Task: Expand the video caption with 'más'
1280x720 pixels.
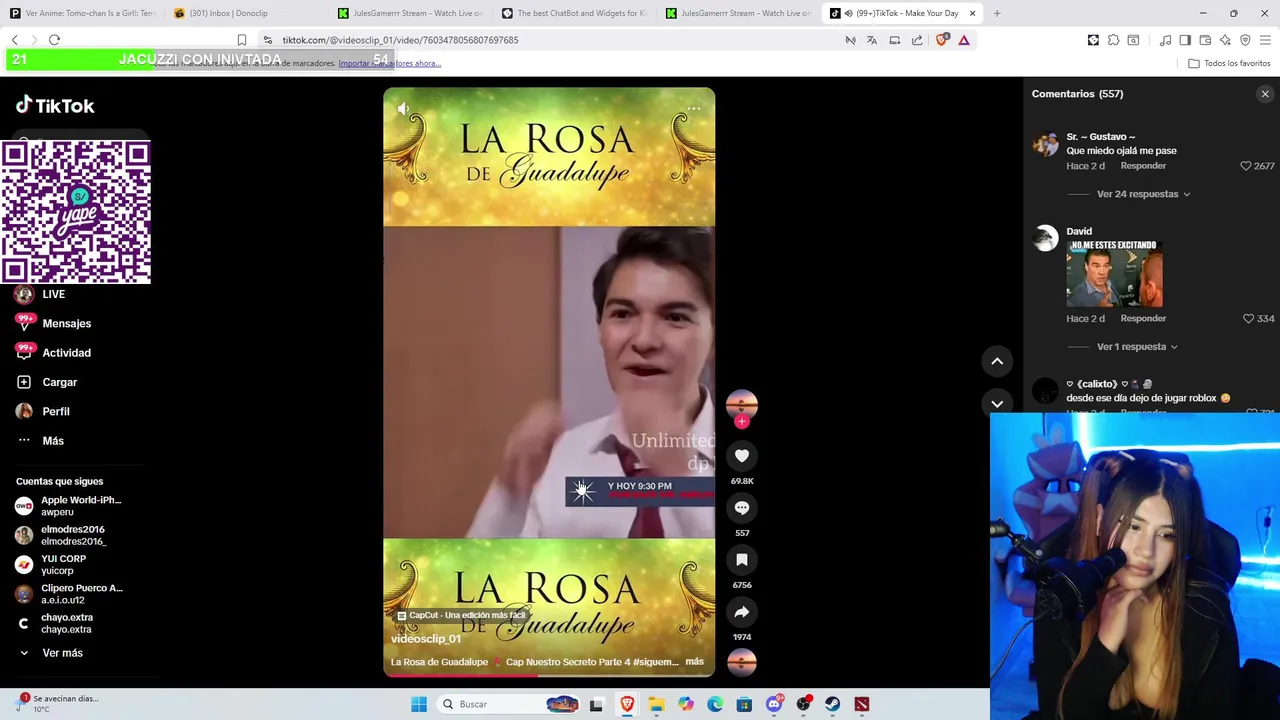Action: [694, 662]
